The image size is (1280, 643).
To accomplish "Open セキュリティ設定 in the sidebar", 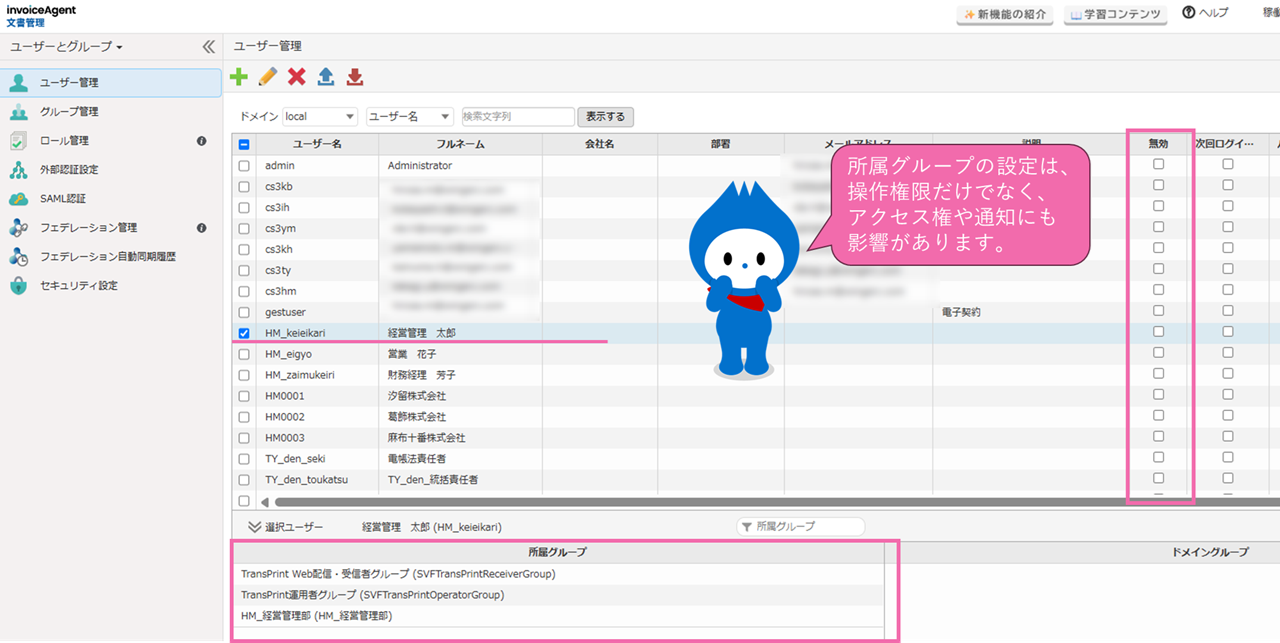I will (78, 286).
